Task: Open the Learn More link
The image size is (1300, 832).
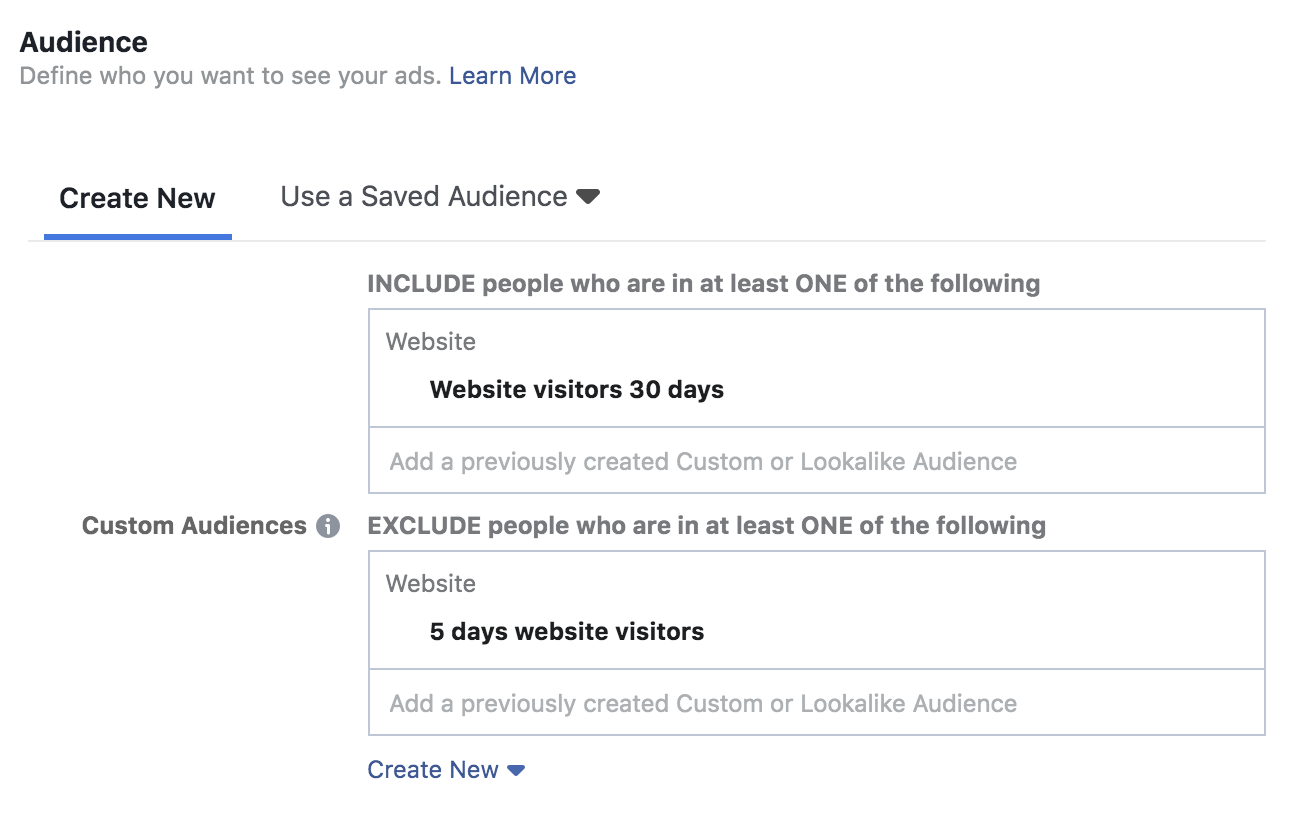Action: tap(512, 76)
